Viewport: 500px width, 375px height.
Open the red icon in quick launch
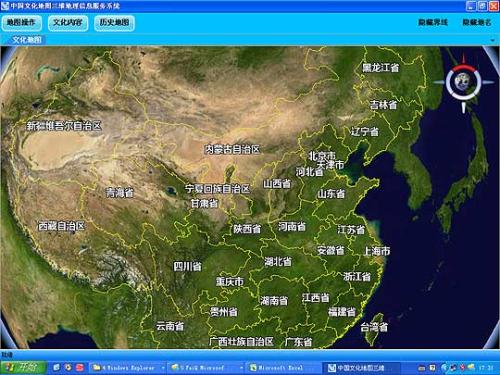click(x=80, y=367)
